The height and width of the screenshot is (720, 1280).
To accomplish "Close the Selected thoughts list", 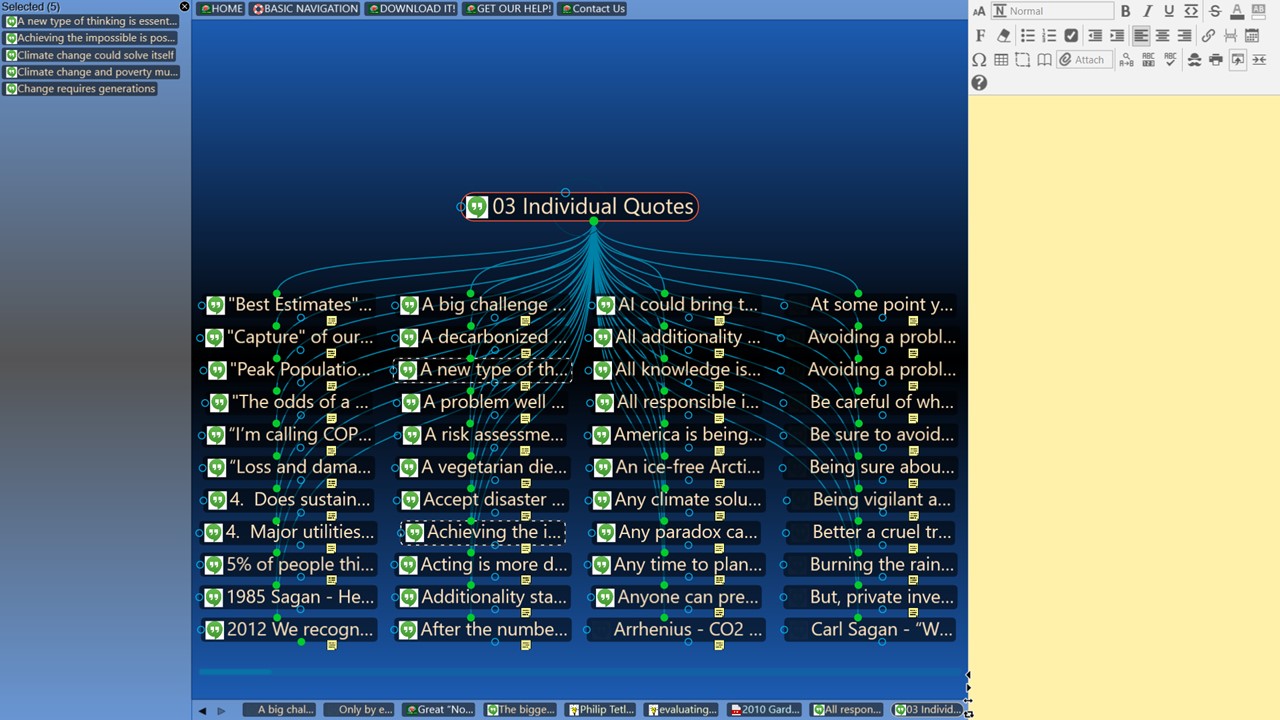I will click(184, 7).
